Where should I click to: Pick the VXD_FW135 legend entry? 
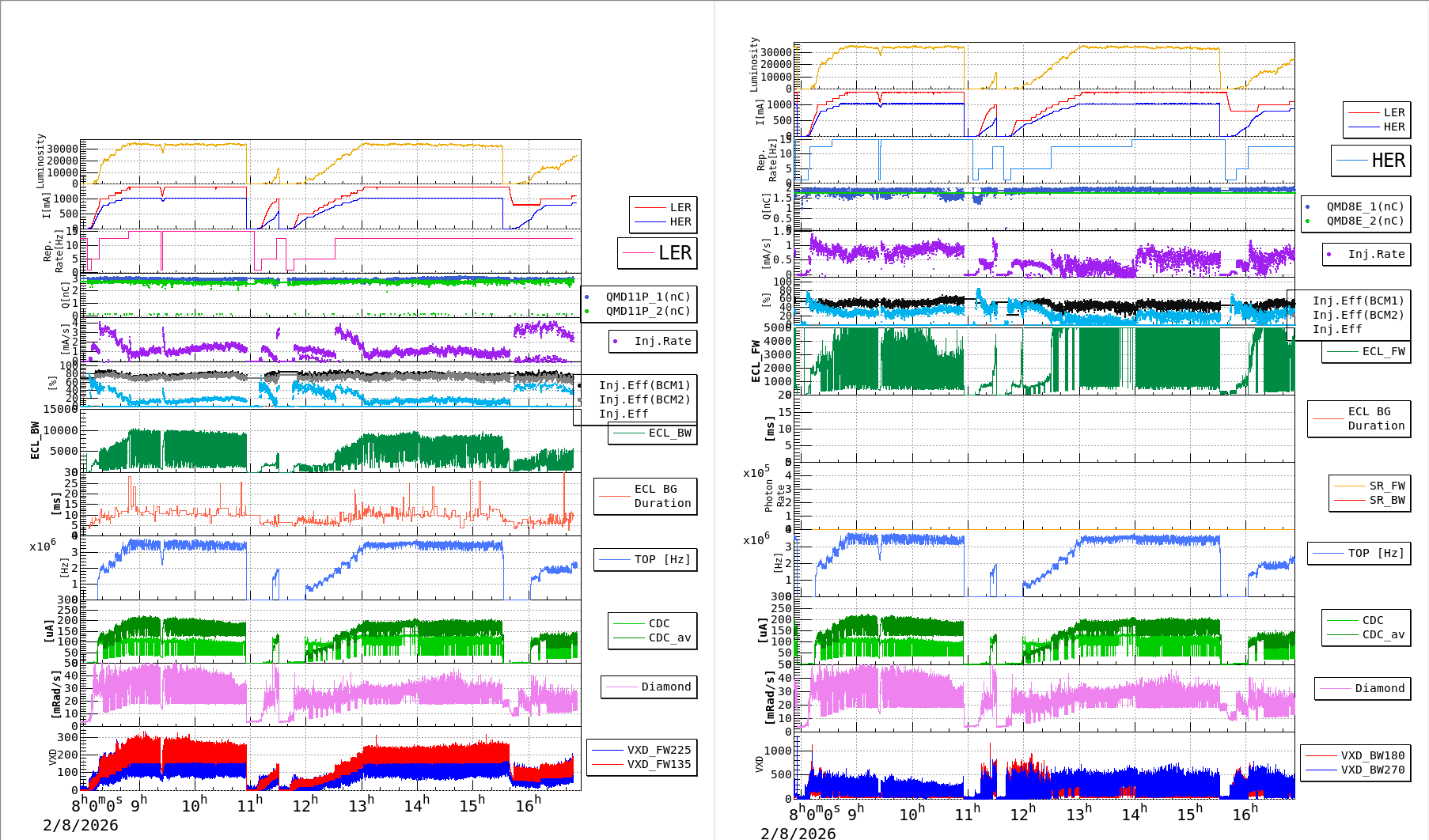[659, 764]
